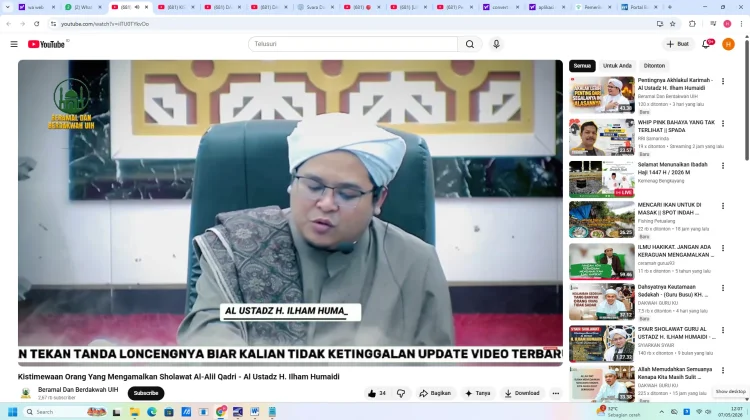Subscribe to Beramal Dan Berdakwah UIH

pyautogui.click(x=146, y=393)
